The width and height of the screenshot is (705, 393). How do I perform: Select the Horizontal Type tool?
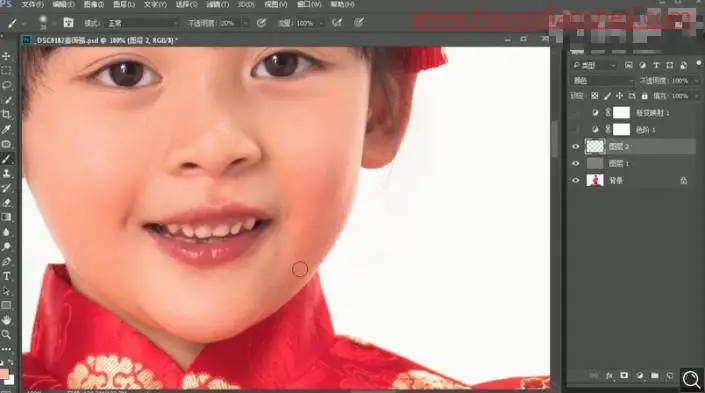click(6, 276)
